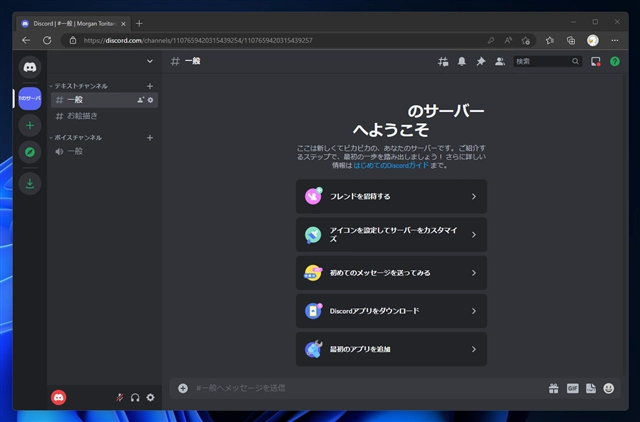
Task: Expand the server name dropdown arrow
Action: click(x=150, y=62)
